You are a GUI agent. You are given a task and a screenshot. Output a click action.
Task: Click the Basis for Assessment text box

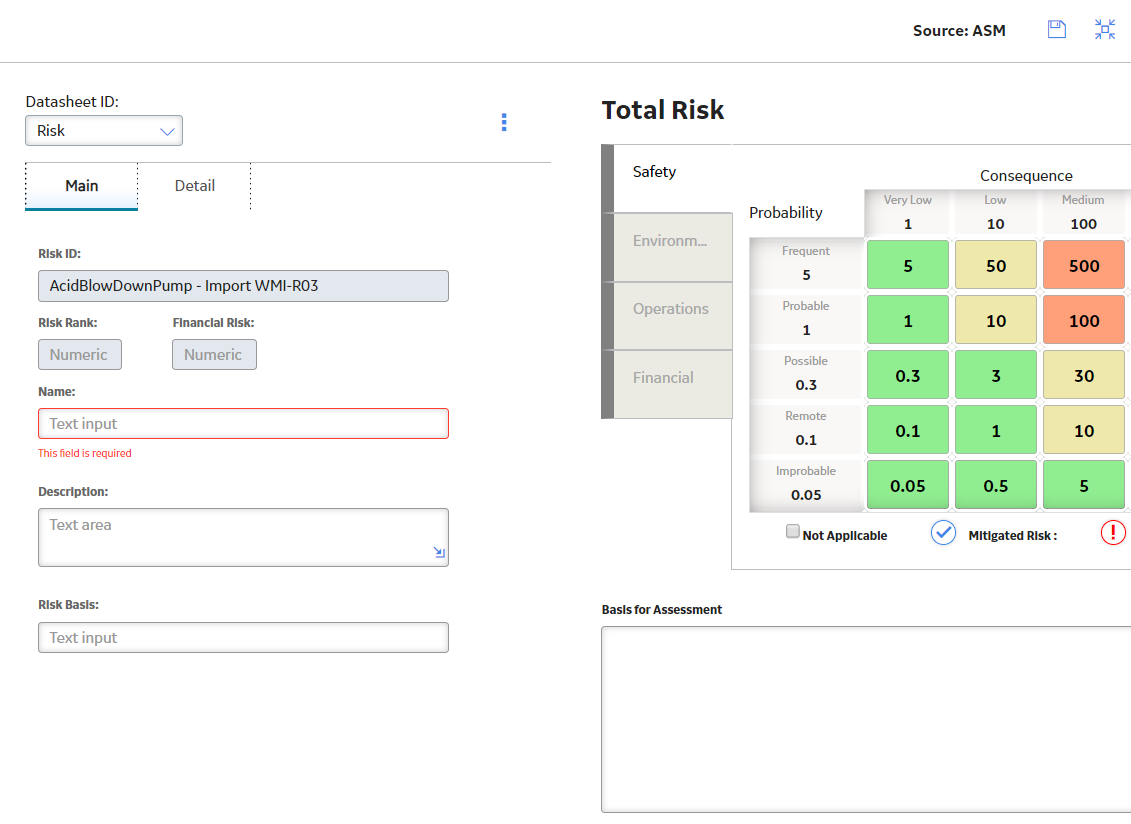click(x=866, y=719)
